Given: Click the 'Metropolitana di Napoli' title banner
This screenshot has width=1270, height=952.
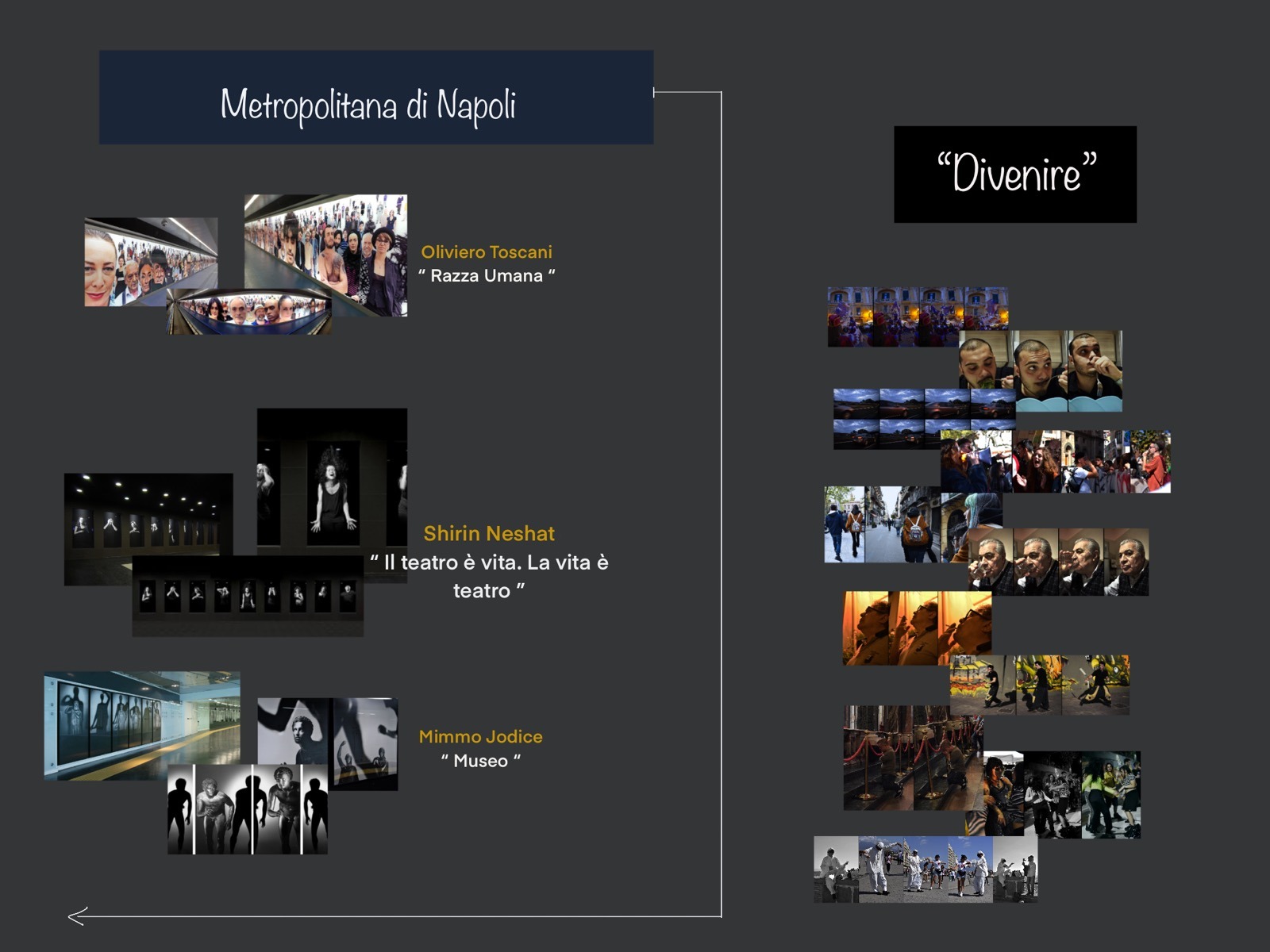Looking at the screenshot, I should click(x=376, y=98).
